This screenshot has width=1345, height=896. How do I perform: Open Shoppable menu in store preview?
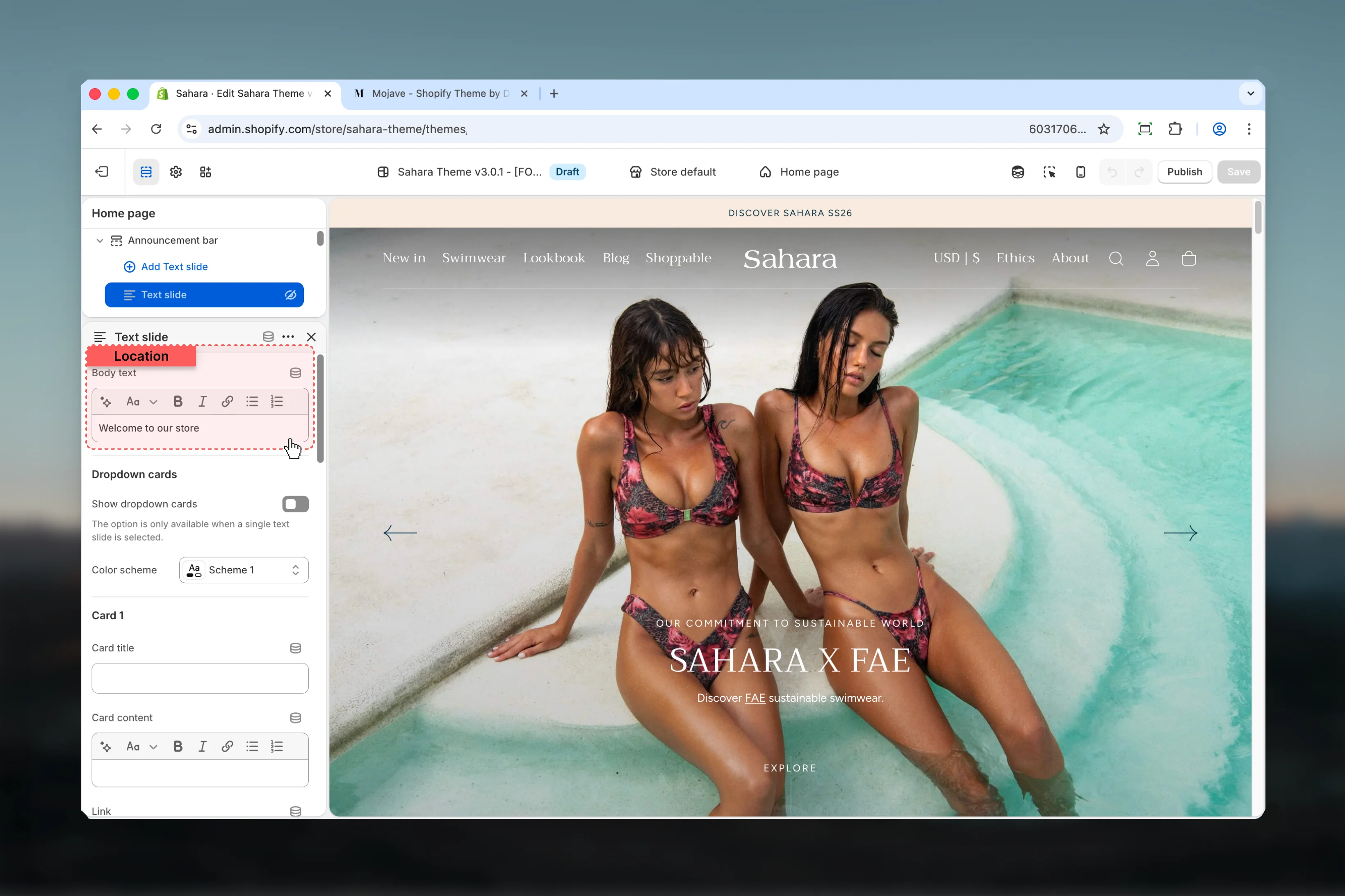pyautogui.click(x=679, y=258)
